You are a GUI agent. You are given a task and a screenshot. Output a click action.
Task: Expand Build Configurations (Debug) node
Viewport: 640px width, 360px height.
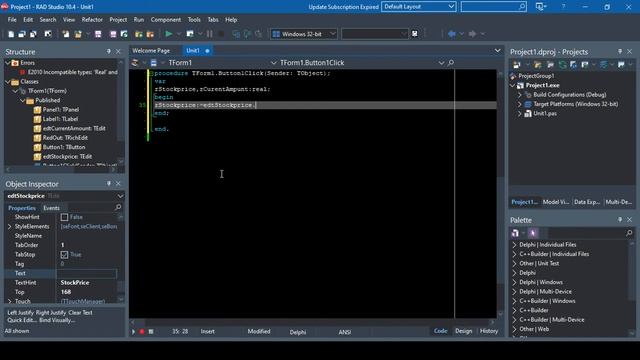coord(520,95)
